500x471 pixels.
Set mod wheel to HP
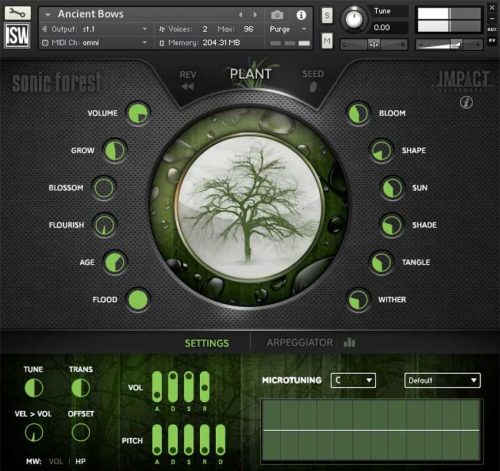(80, 461)
